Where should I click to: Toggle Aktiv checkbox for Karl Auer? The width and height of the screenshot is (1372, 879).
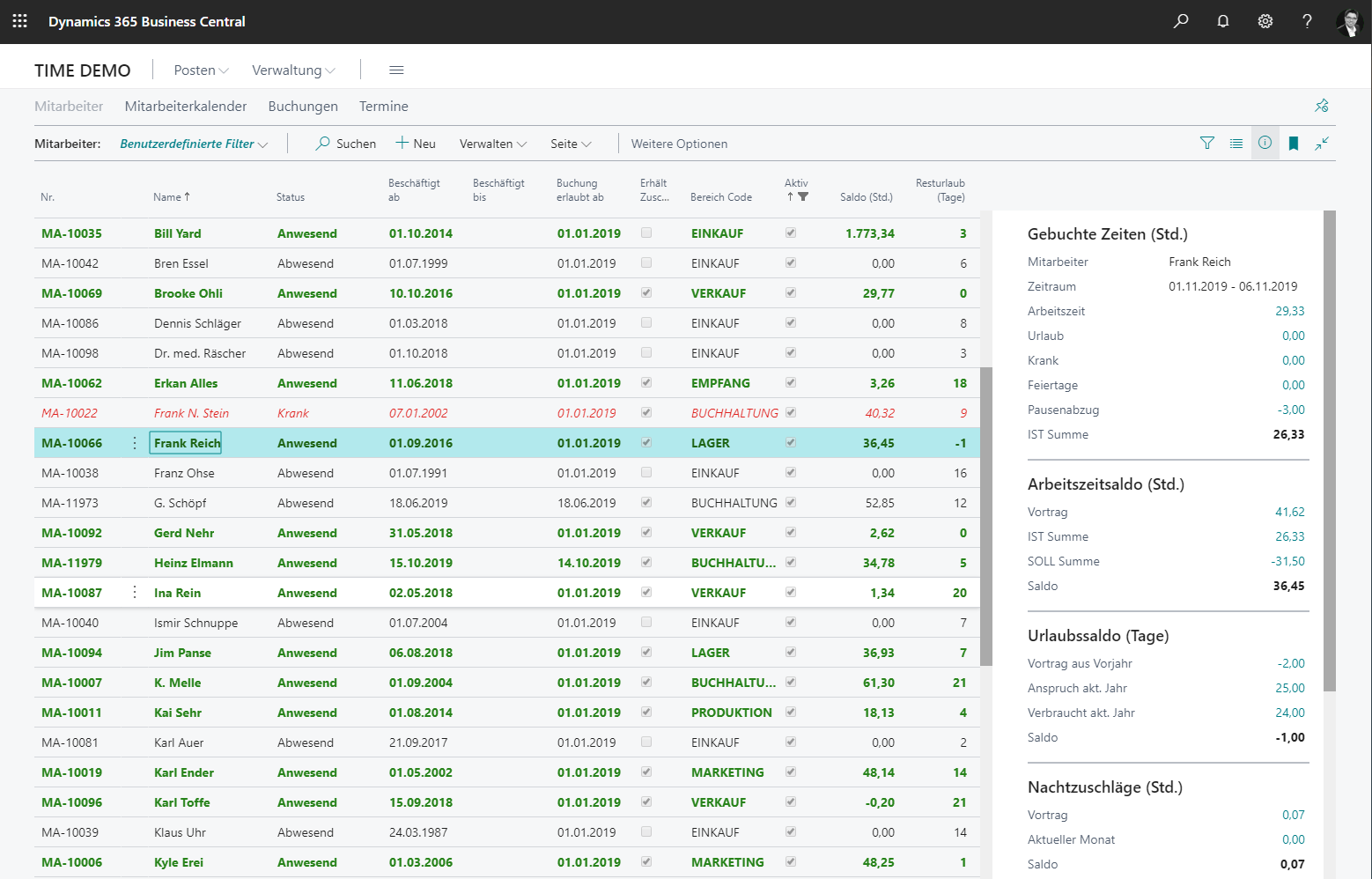click(x=791, y=742)
